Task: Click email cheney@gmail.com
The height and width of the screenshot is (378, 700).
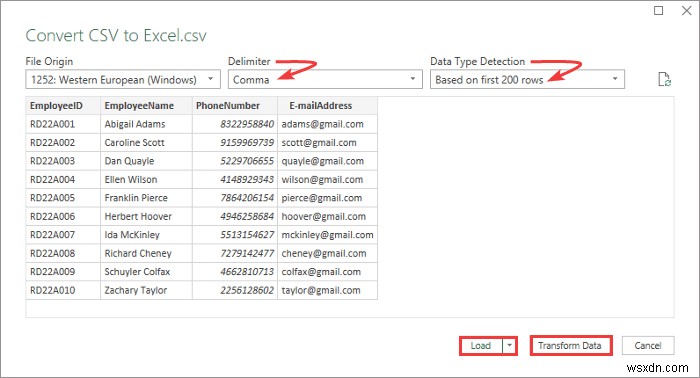Action: coord(324,253)
